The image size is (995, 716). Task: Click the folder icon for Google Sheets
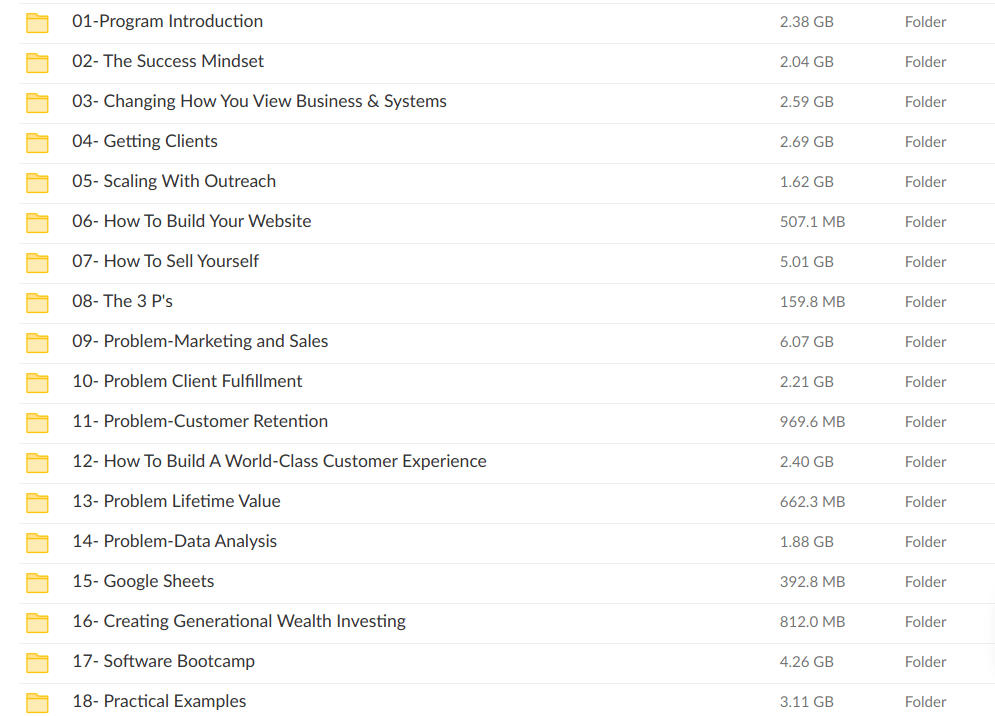click(x=37, y=582)
